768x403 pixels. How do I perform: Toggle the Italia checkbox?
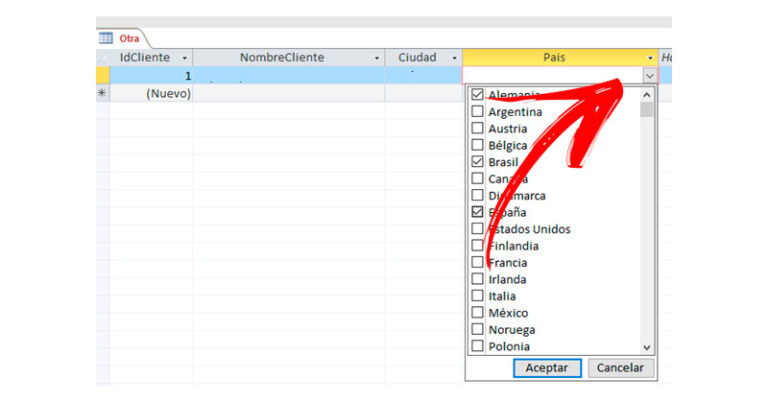pyautogui.click(x=477, y=296)
